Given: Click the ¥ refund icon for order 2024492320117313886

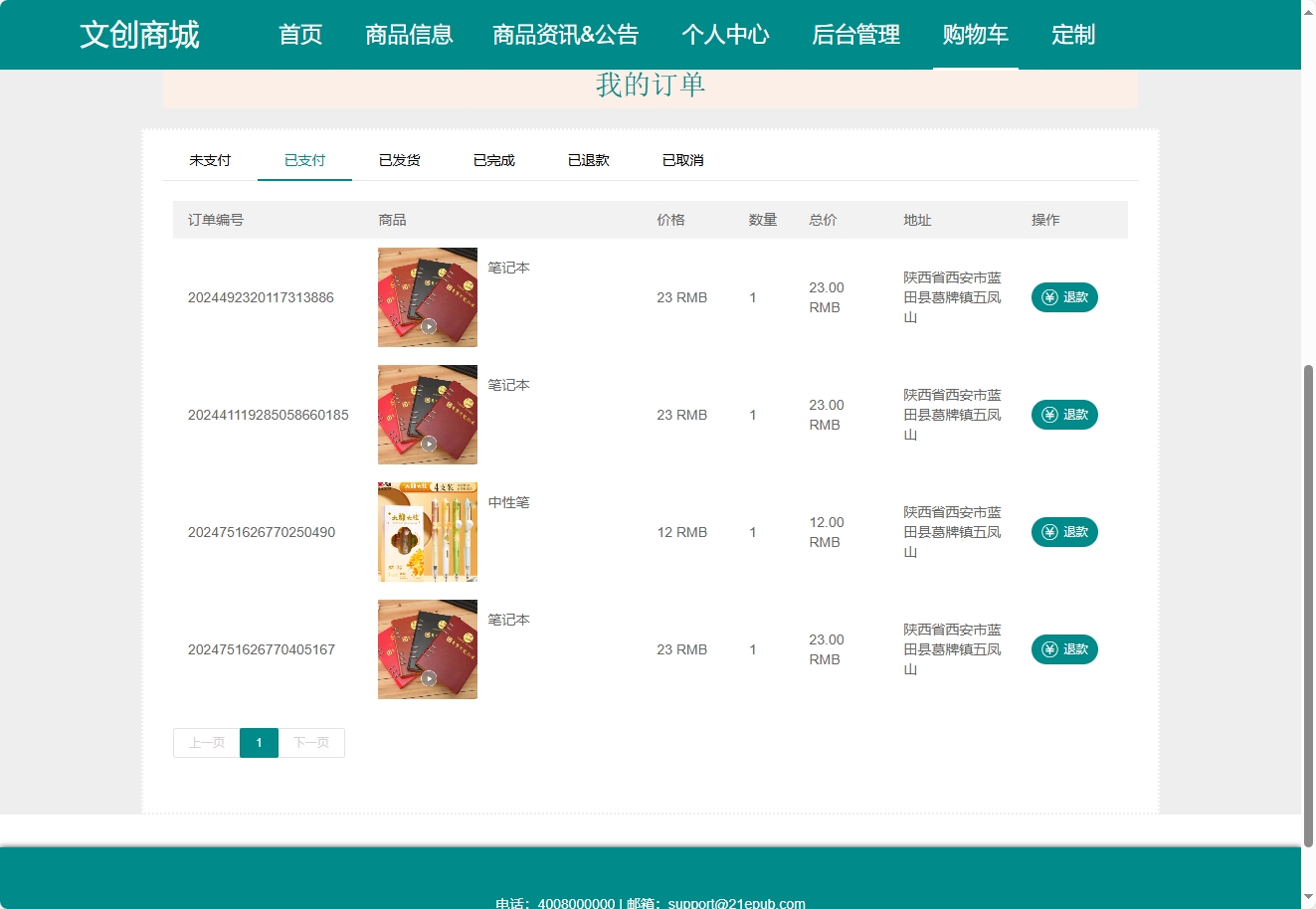Looking at the screenshot, I should pyautogui.click(x=1048, y=296).
